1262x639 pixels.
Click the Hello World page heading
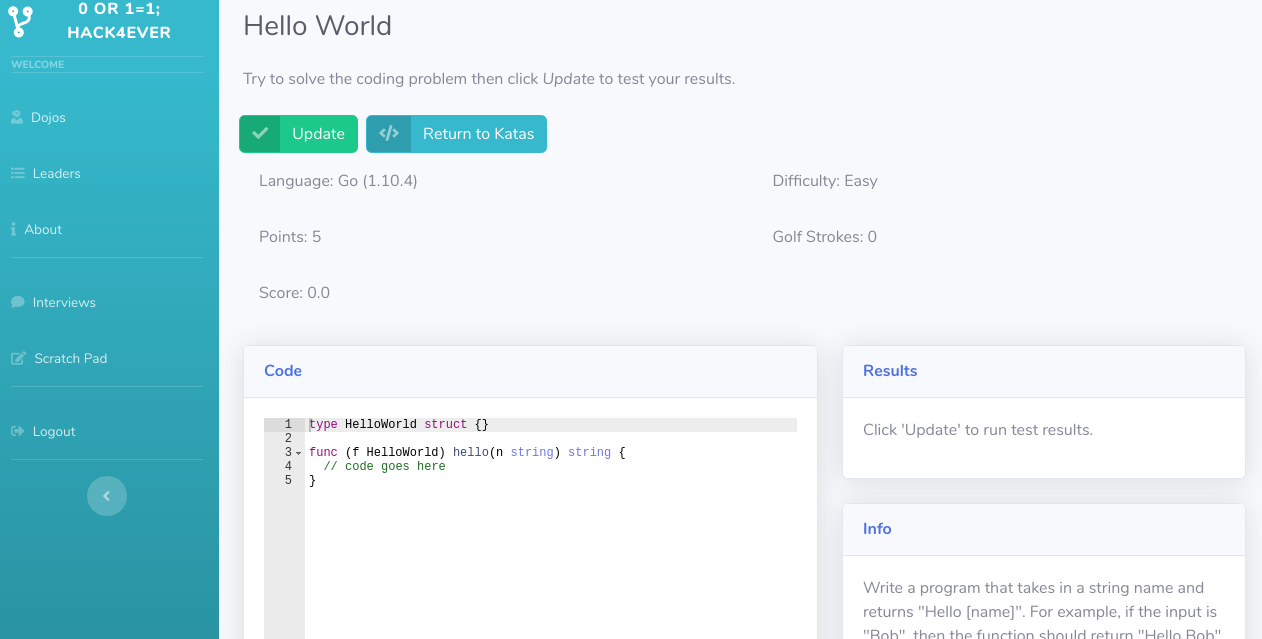317,26
